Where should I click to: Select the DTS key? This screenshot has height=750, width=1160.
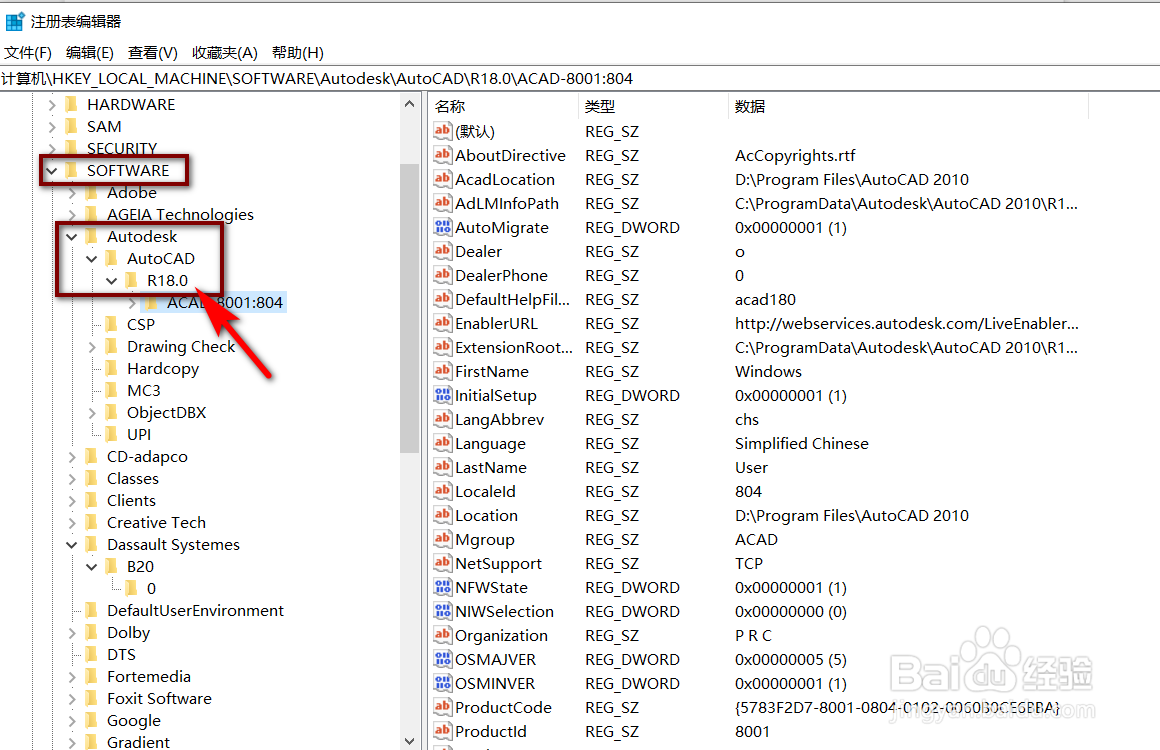click(x=121, y=655)
